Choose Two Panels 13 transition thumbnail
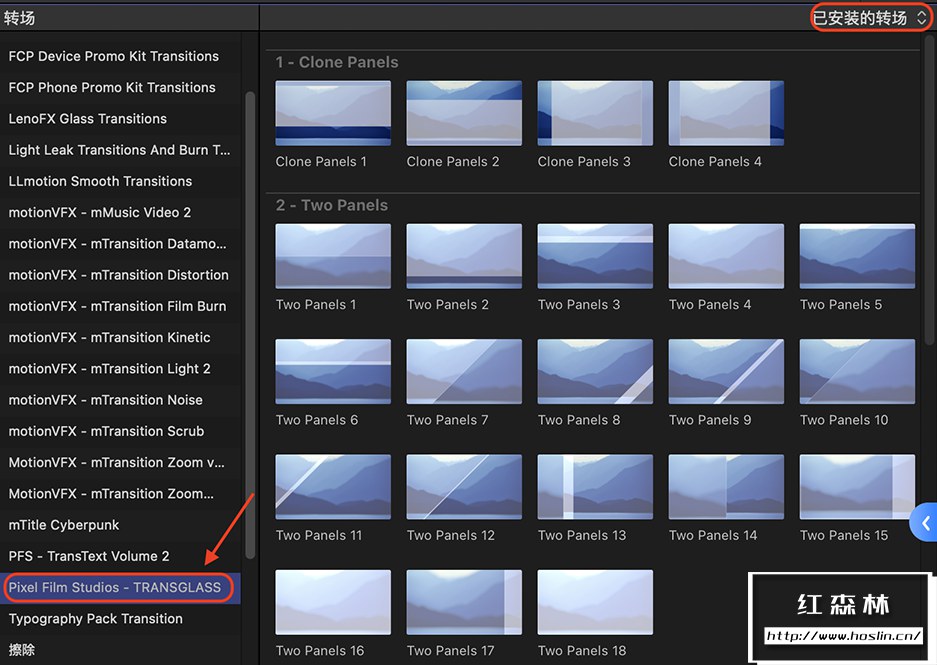 coord(595,487)
